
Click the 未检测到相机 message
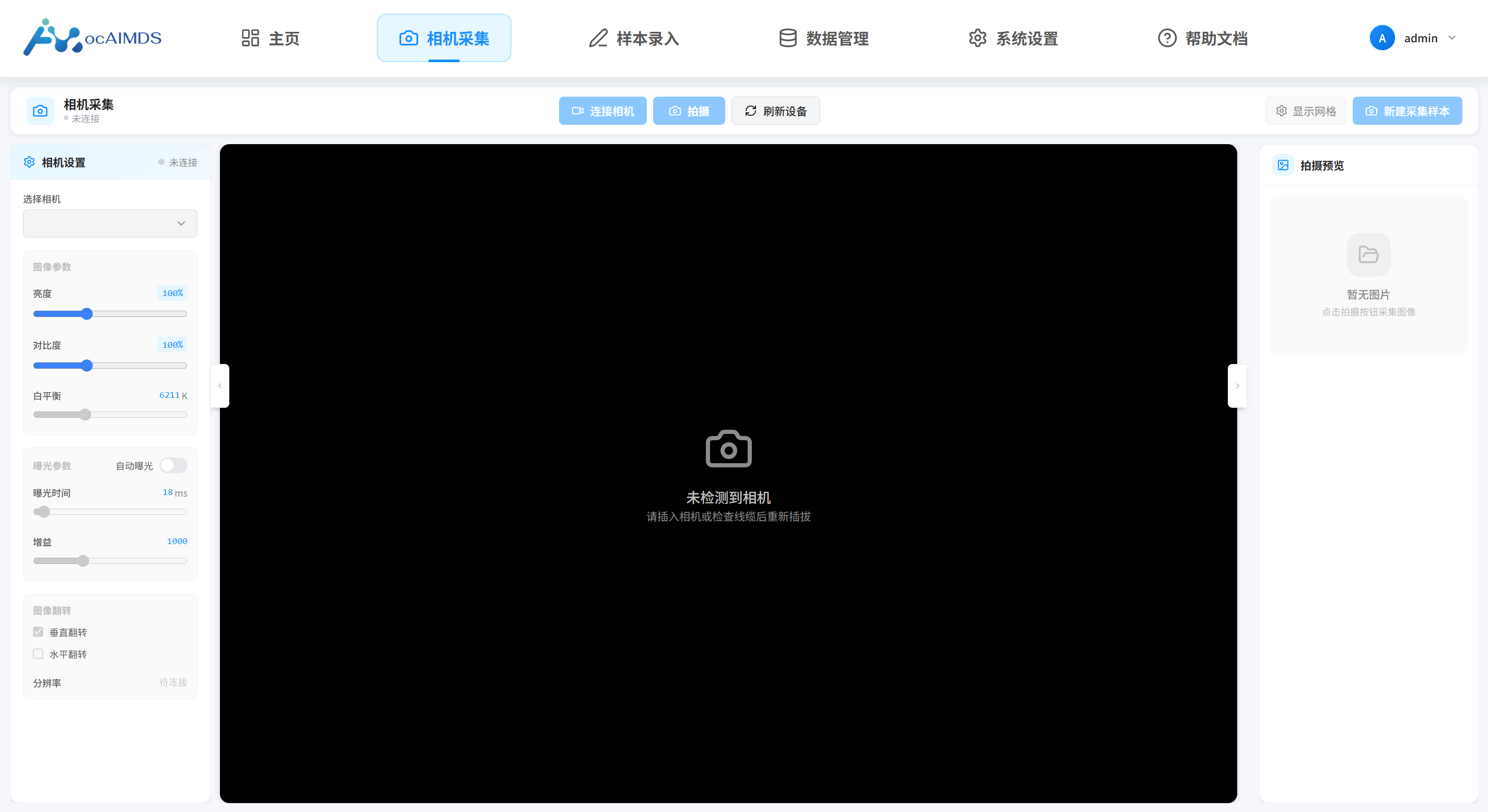click(x=728, y=497)
